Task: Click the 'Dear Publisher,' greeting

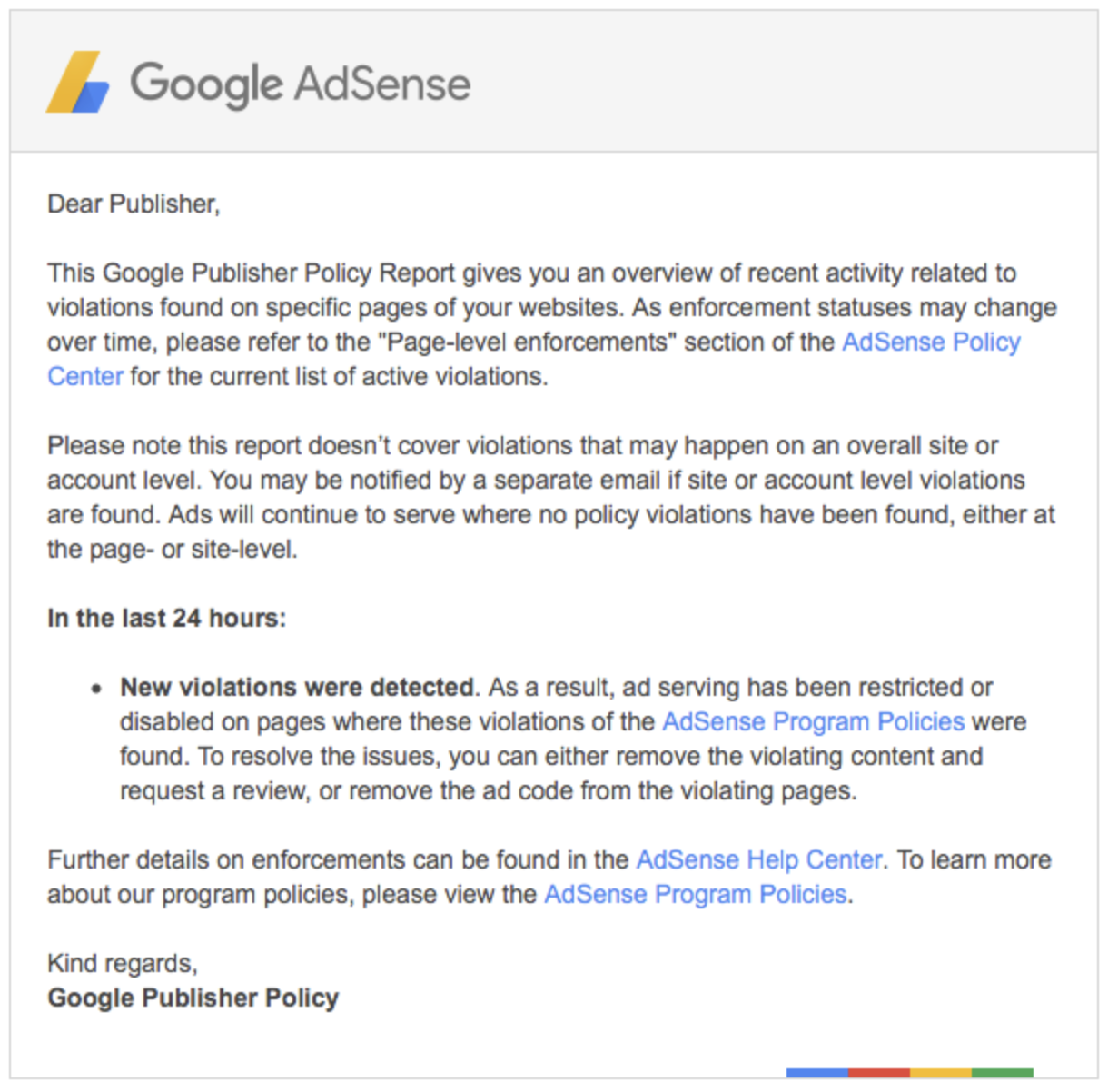Action: pos(134,204)
